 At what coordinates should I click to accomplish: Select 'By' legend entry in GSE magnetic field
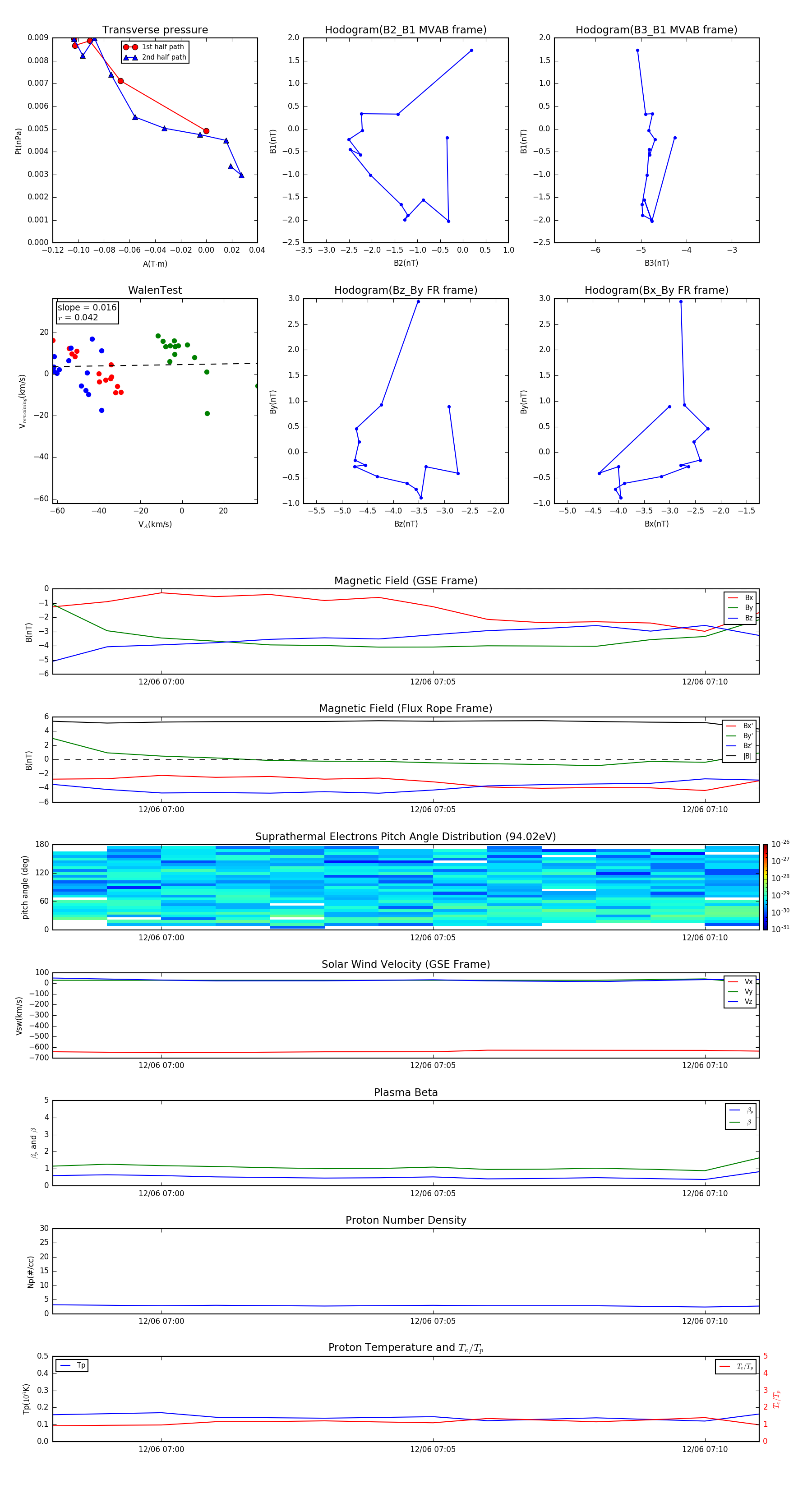tap(740, 607)
